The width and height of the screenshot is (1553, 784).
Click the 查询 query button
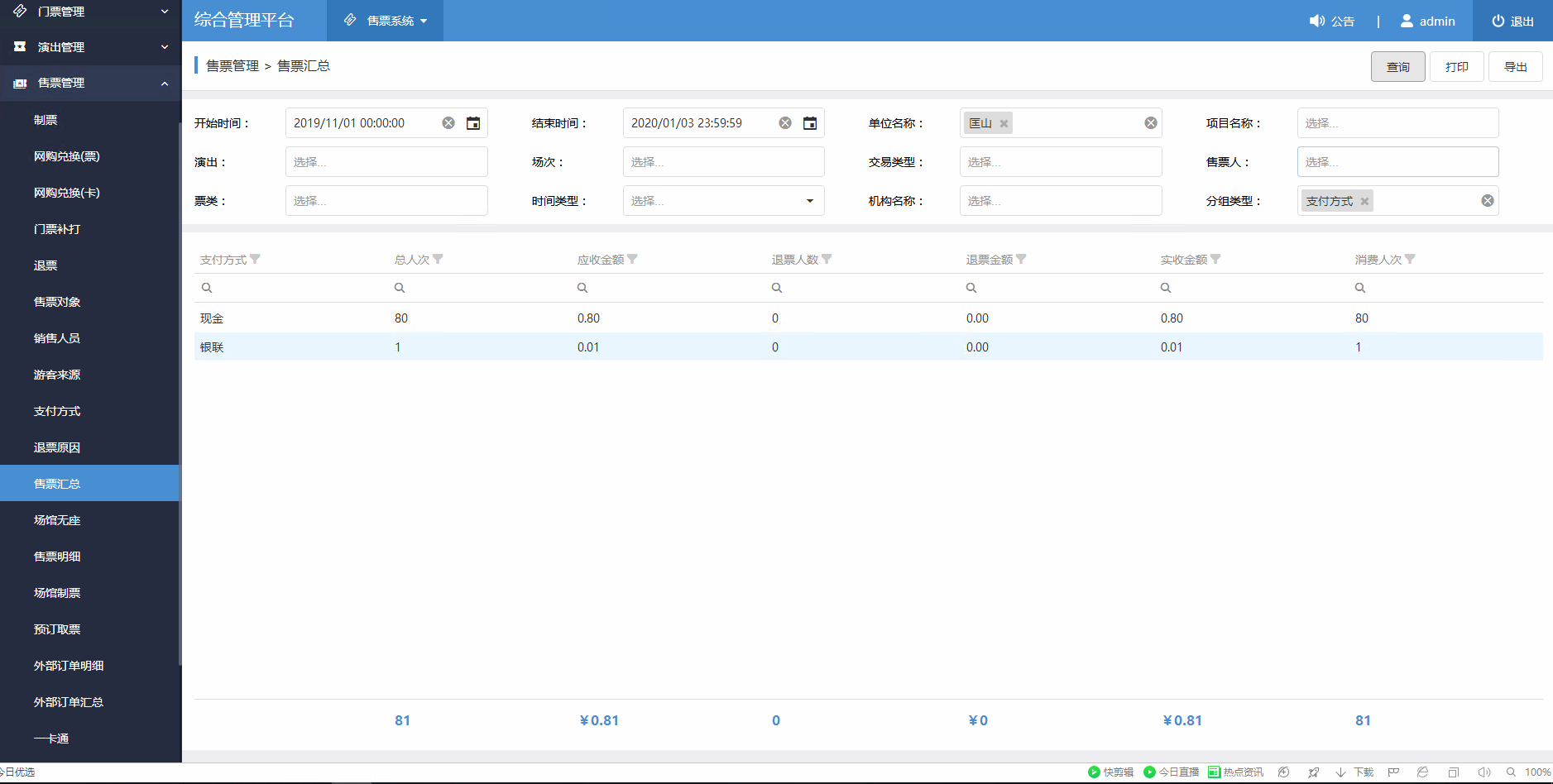1397,66
